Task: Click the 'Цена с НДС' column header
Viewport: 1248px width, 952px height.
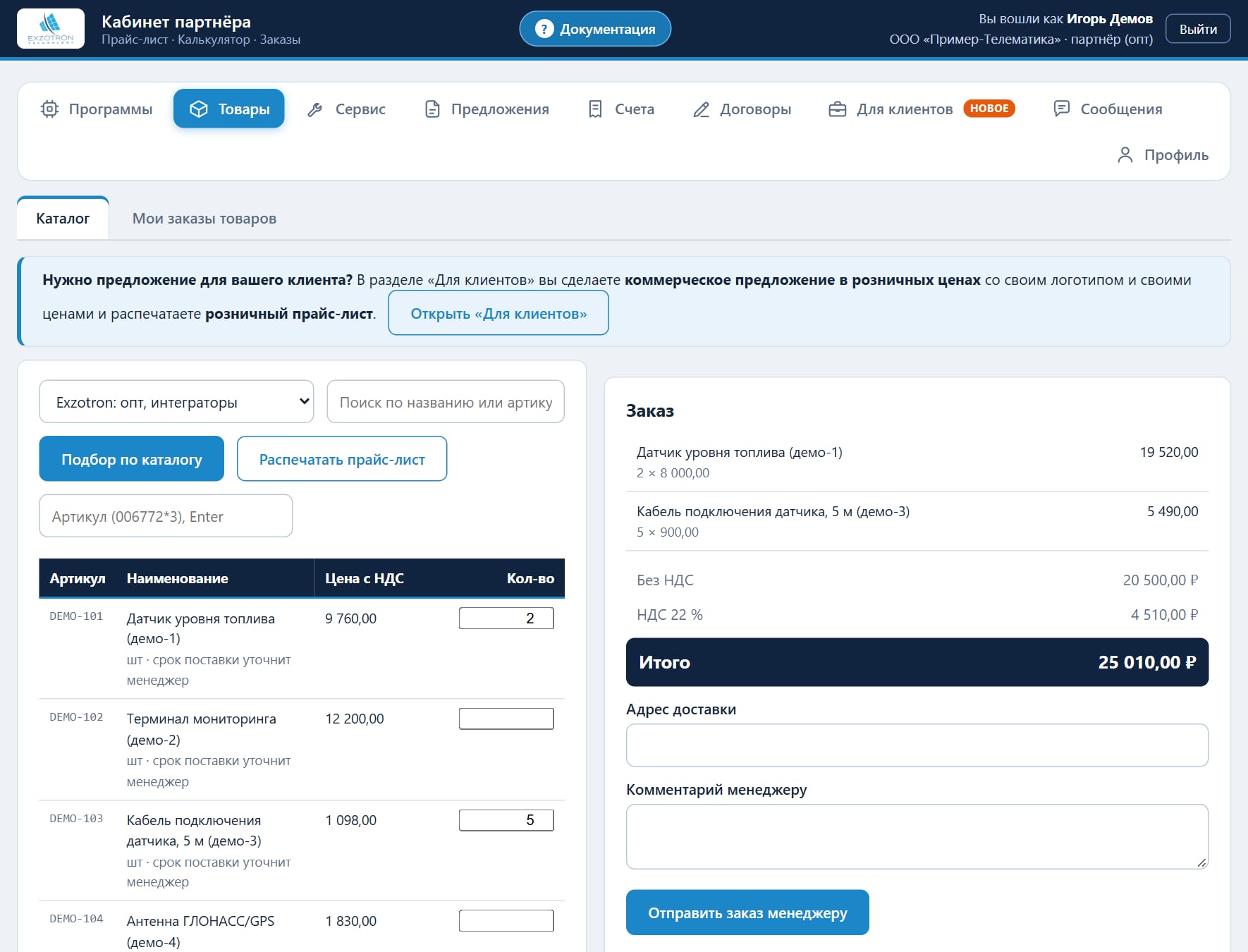Action: tap(365, 578)
